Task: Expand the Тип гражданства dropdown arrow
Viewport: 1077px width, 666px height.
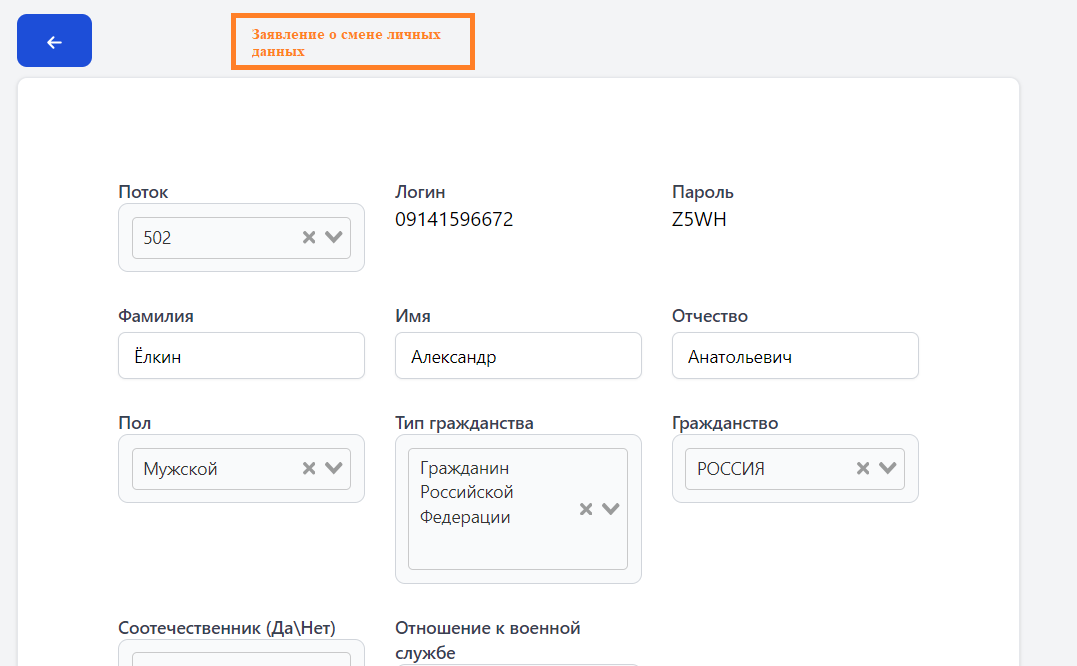Action: point(611,509)
